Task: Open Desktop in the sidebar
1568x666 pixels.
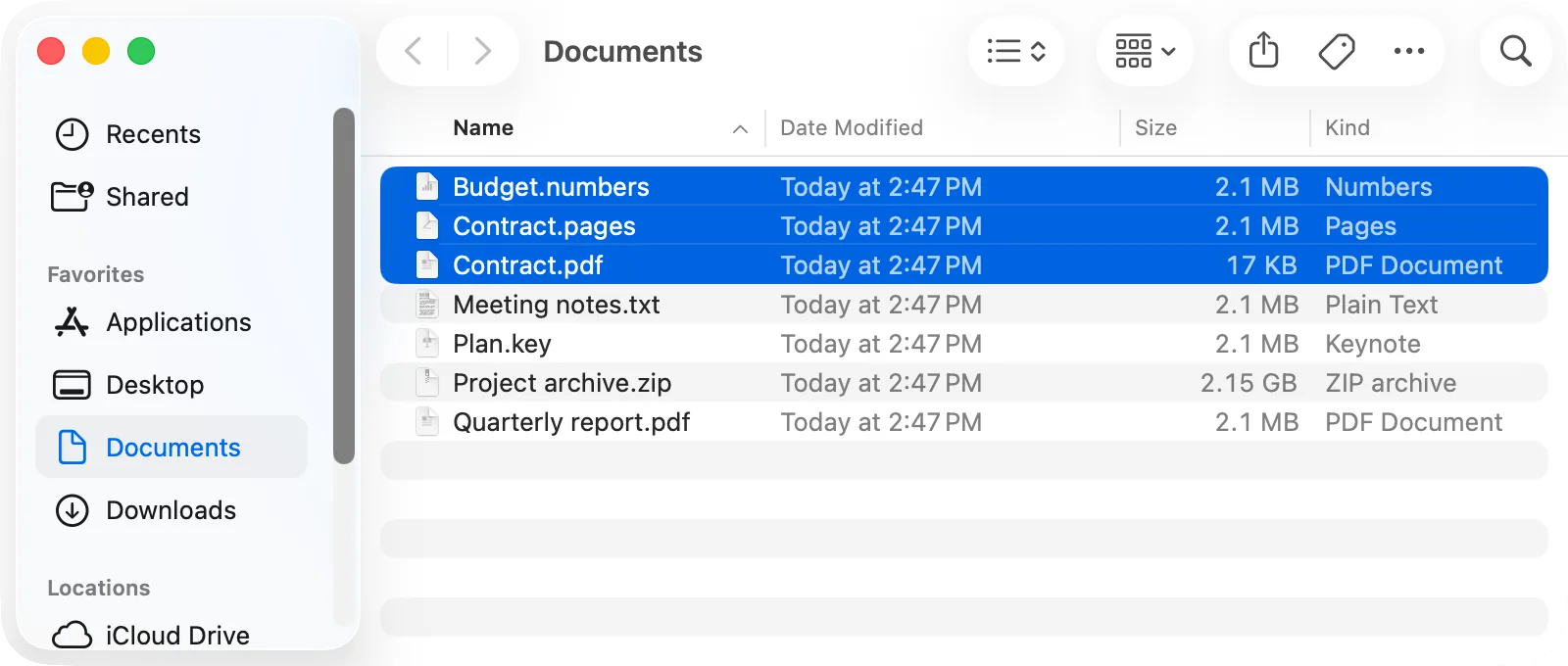Action: 171,385
